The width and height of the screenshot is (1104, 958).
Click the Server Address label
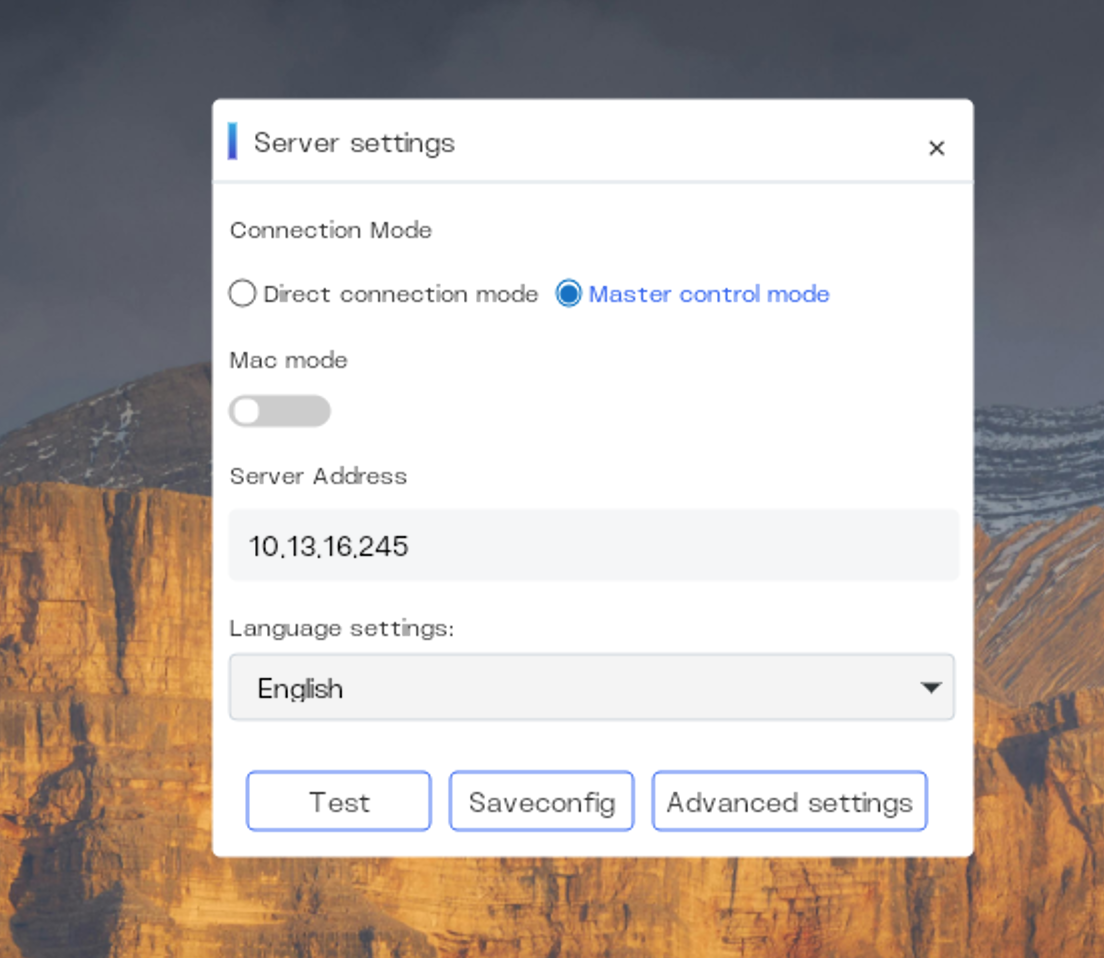318,476
